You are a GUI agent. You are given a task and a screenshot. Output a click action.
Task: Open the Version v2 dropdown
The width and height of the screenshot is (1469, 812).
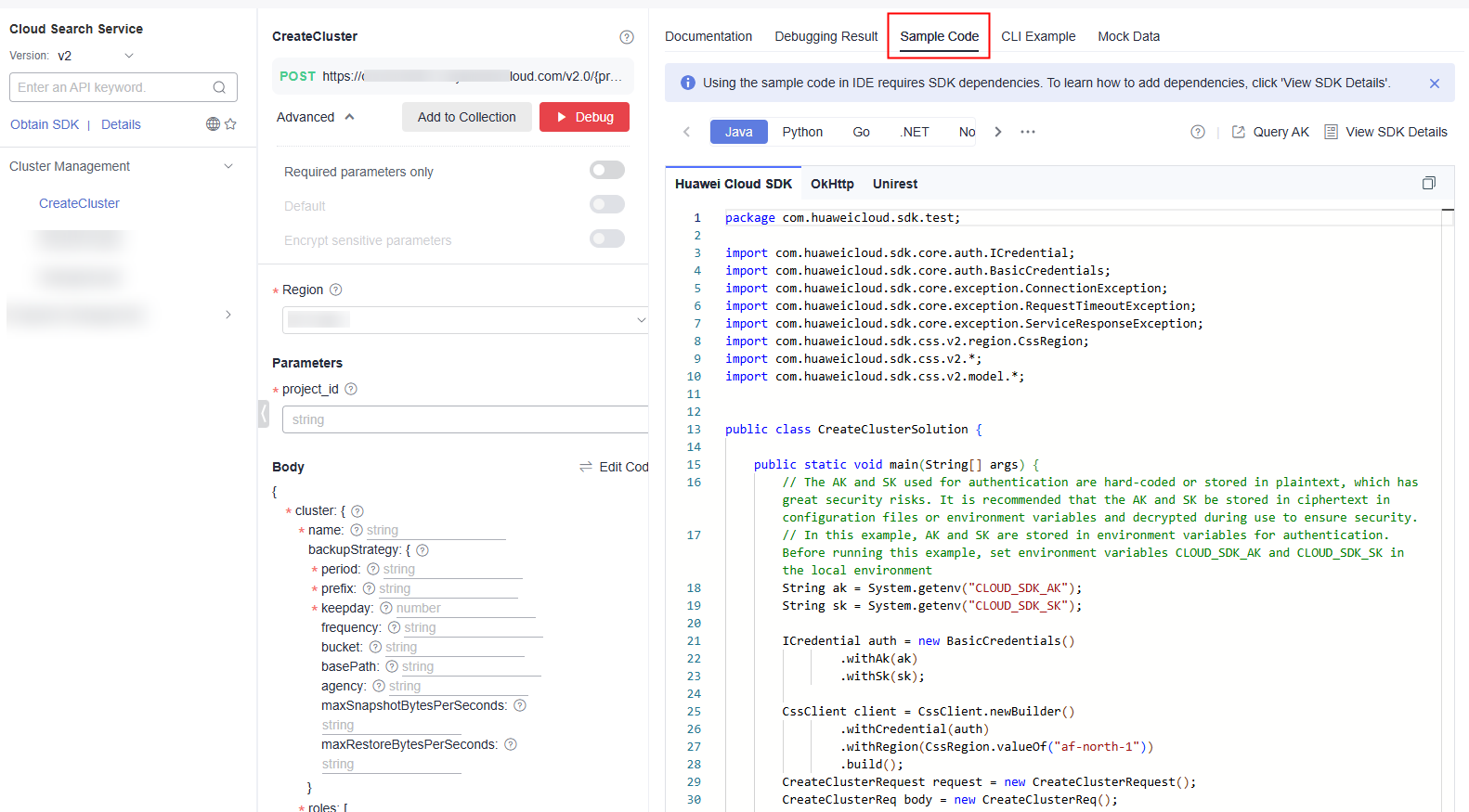[96, 56]
